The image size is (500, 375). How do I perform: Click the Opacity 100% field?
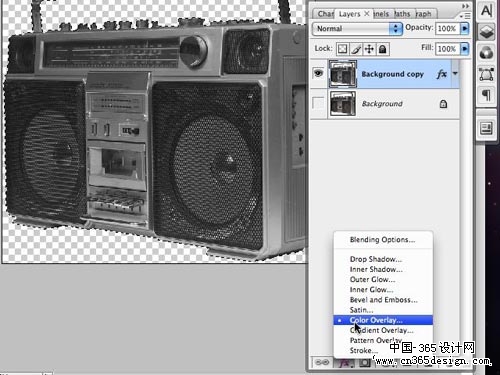[x=447, y=28]
